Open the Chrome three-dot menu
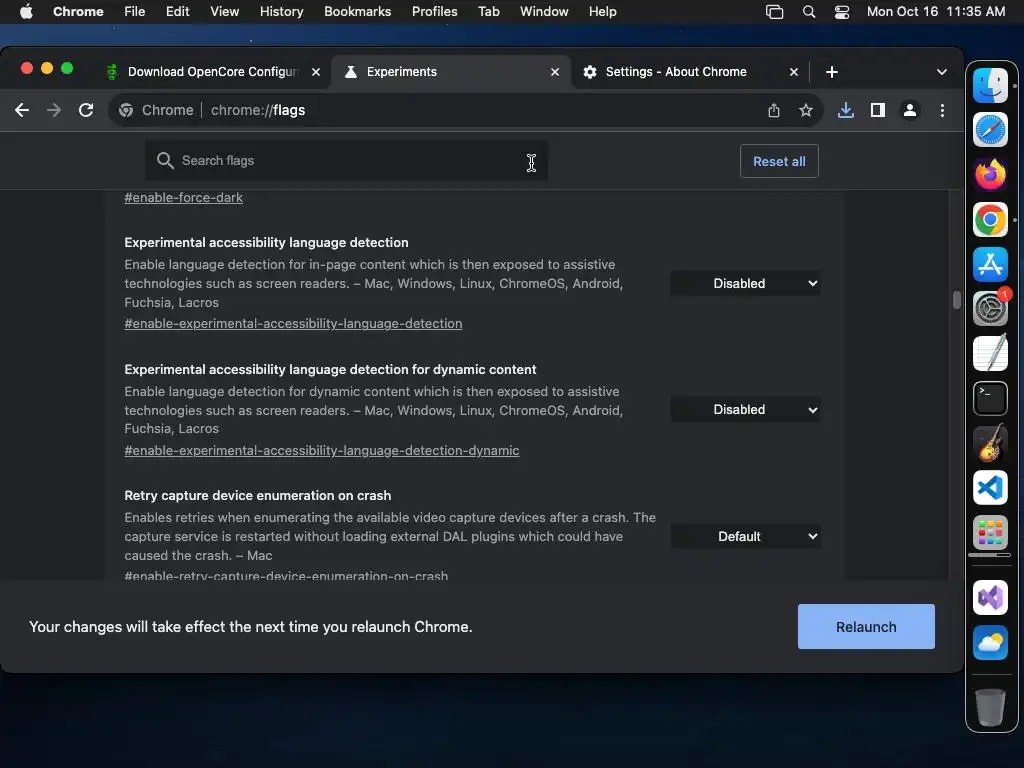This screenshot has height=768, width=1024. pyautogui.click(x=942, y=110)
